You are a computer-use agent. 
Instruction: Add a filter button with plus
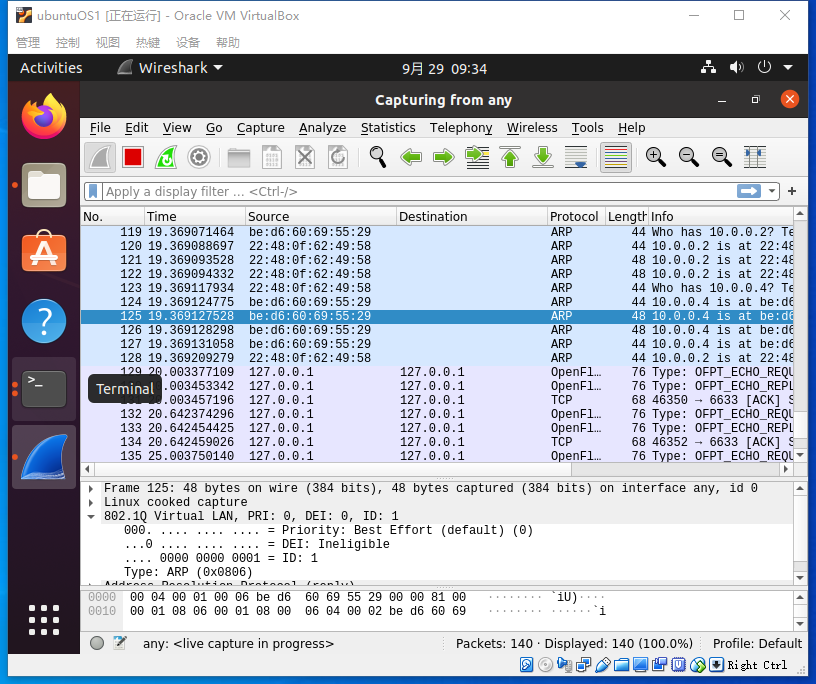[x=792, y=192]
